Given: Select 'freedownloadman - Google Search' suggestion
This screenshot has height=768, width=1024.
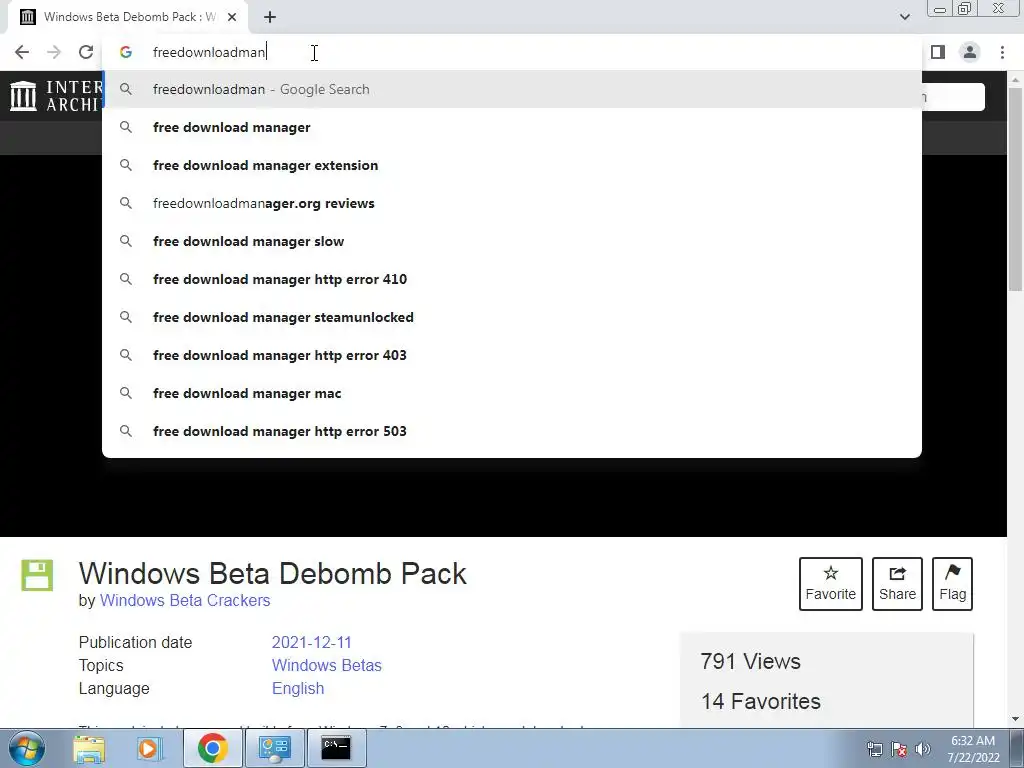Looking at the screenshot, I should (x=512, y=89).
